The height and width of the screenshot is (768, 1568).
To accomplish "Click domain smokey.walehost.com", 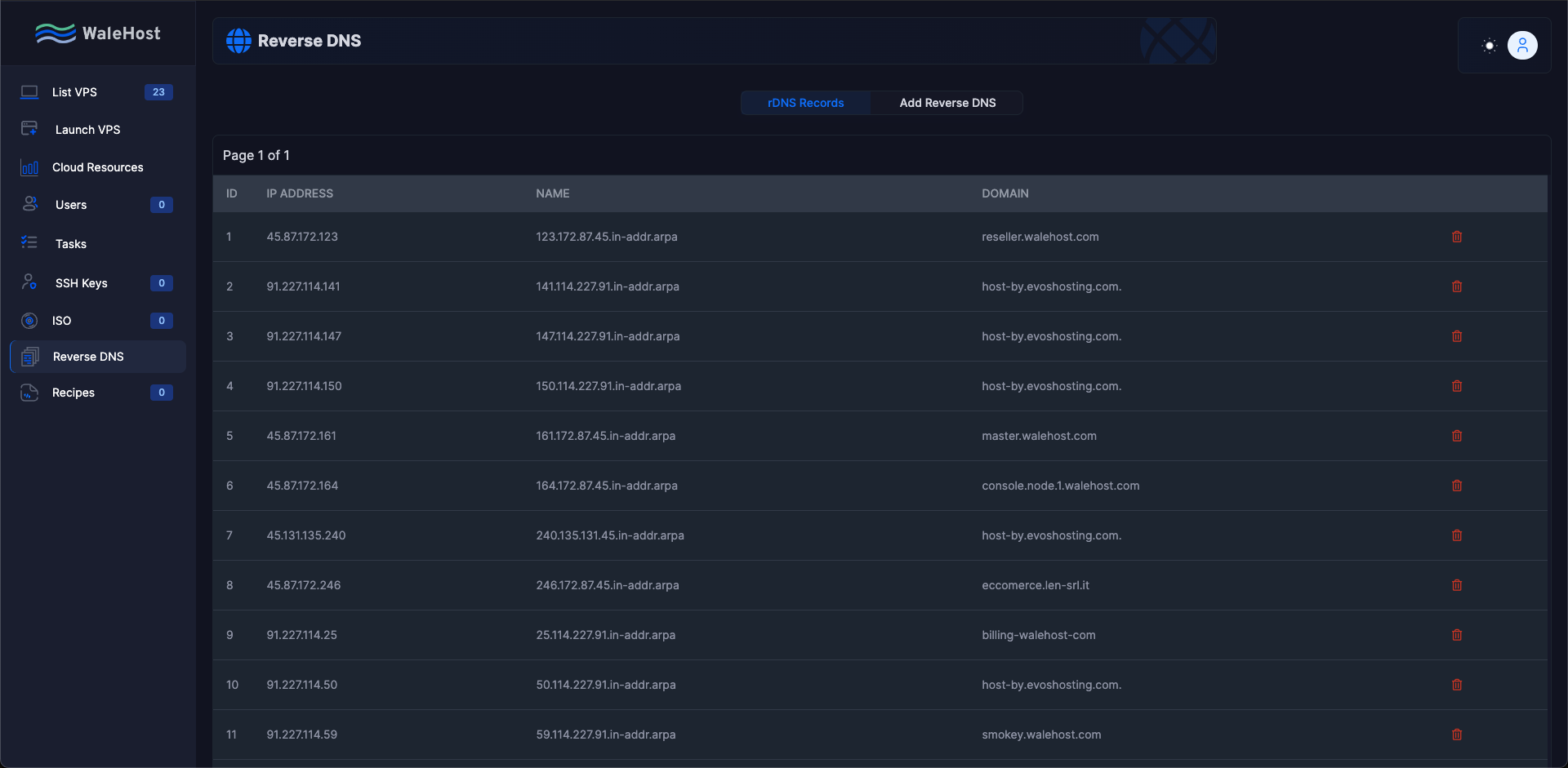I will tap(1041, 735).
